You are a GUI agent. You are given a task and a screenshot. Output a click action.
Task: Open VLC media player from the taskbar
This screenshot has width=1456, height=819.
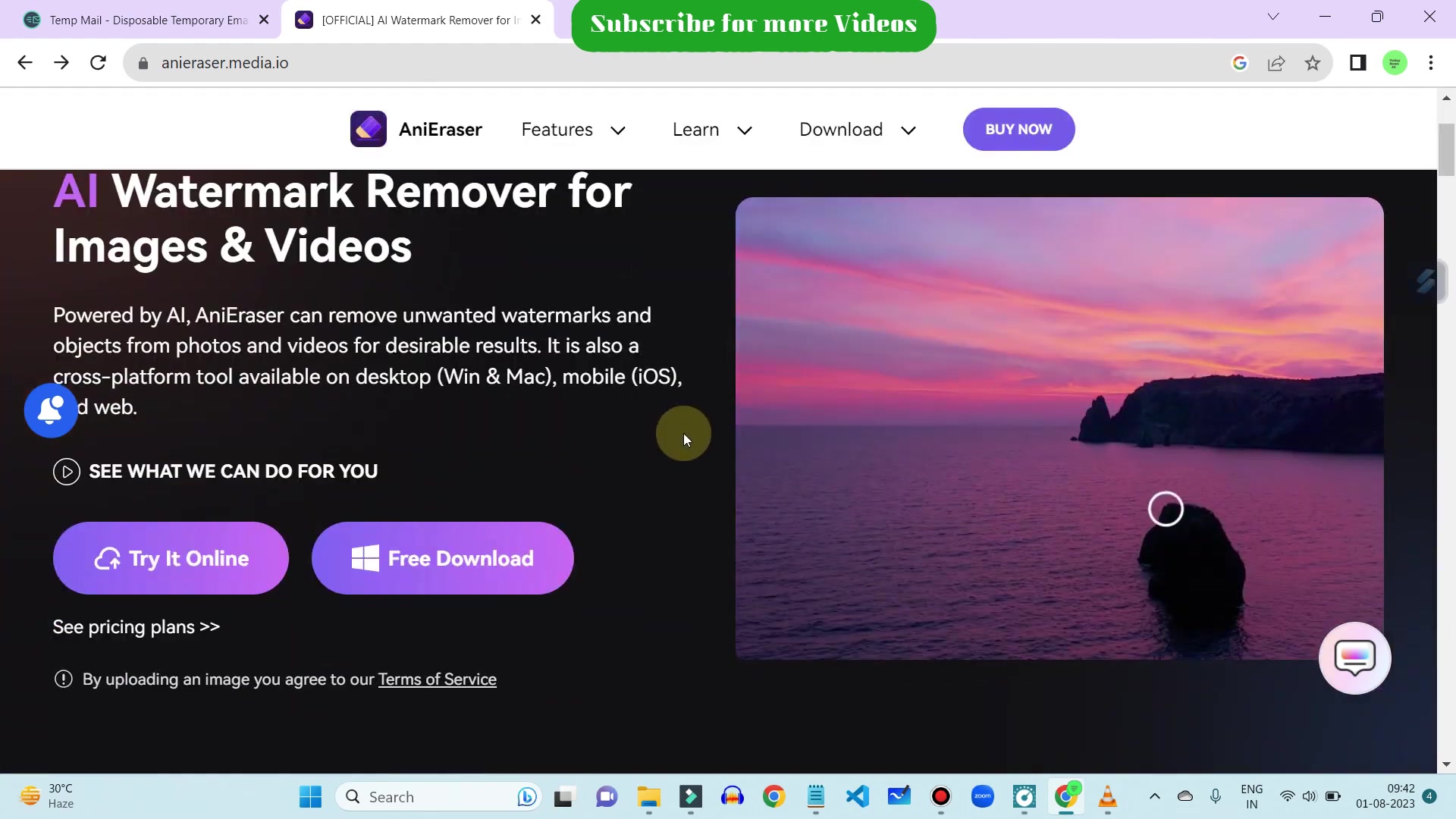(1108, 798)
